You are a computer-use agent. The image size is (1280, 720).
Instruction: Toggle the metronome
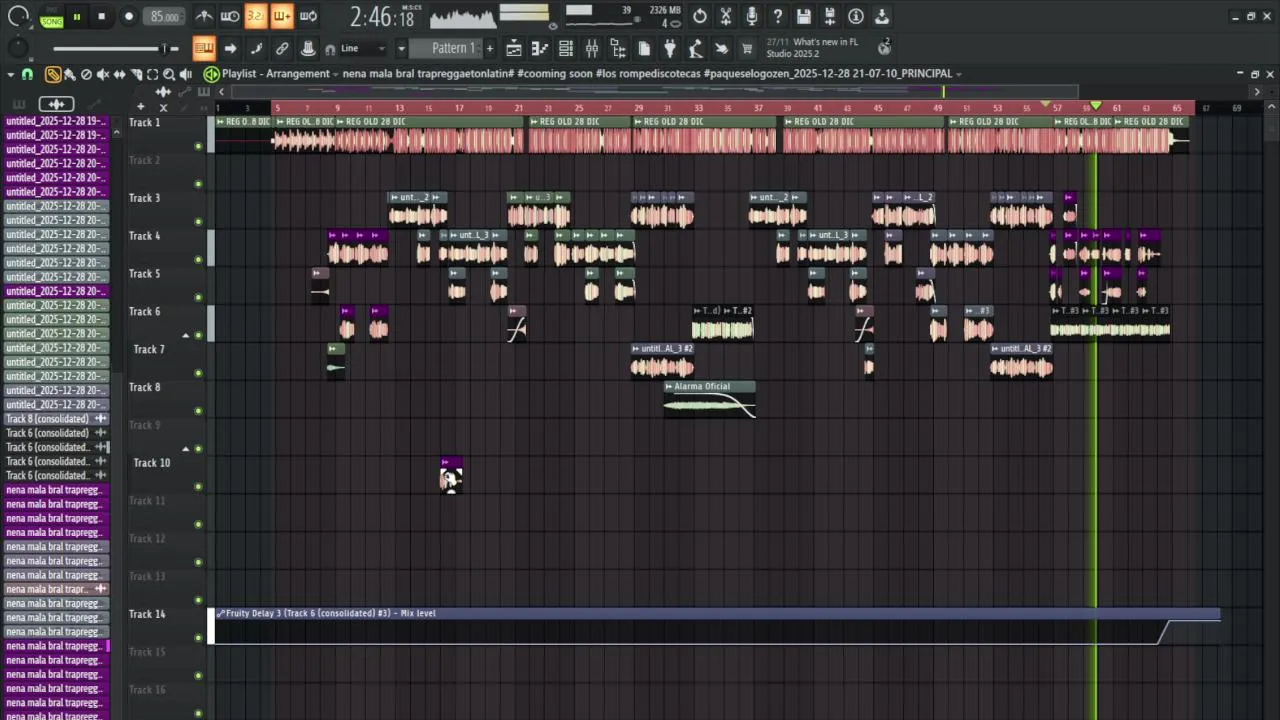point(204,16)
